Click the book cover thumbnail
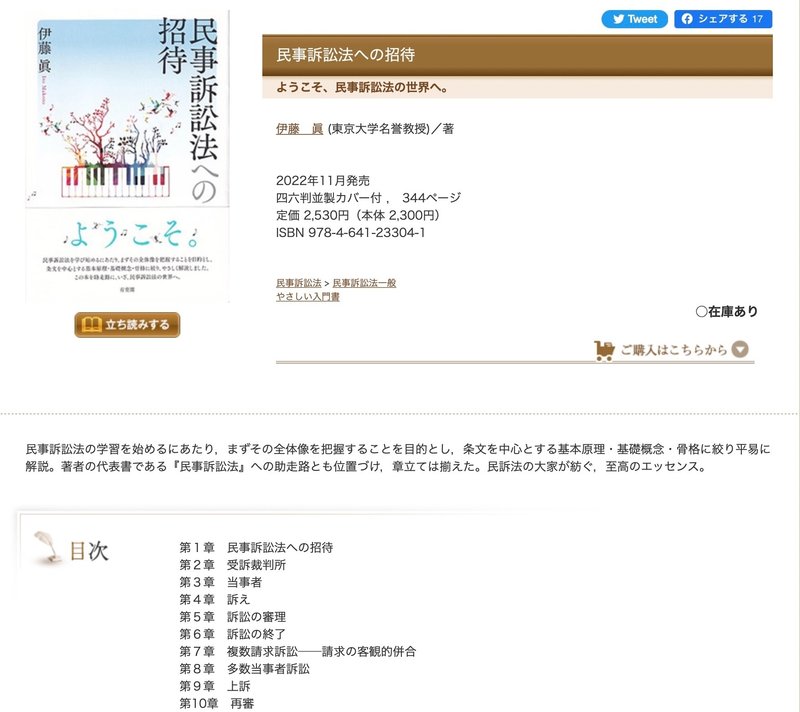 pyautogui.click(x=128, y=157)
